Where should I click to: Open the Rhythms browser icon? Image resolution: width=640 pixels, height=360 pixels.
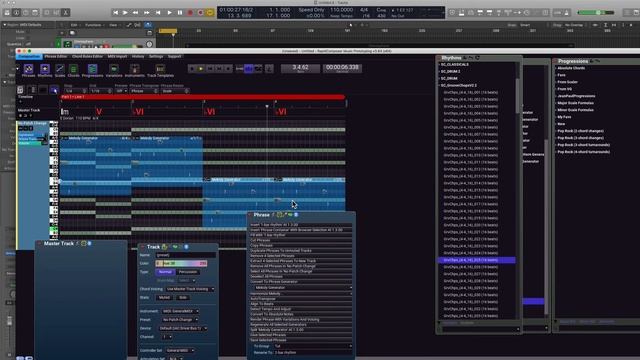45,69
